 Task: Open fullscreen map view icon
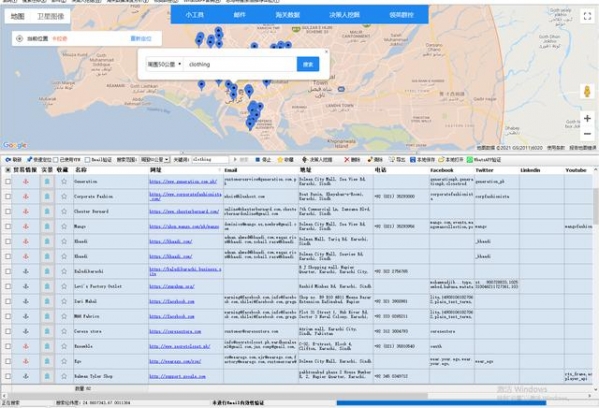pos(587,16)
